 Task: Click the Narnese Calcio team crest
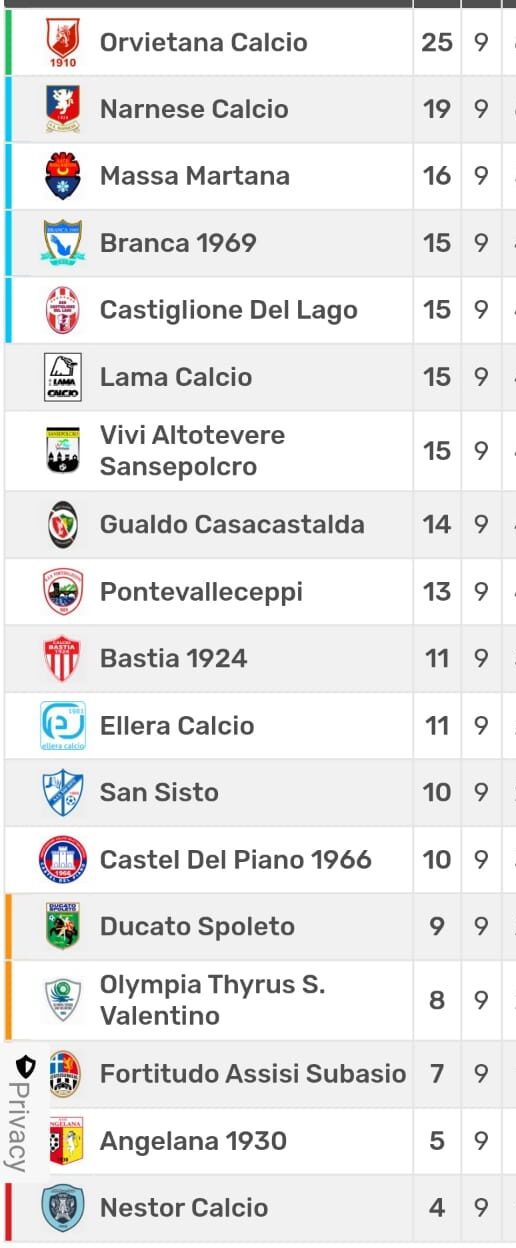click(x=63, y=109)
